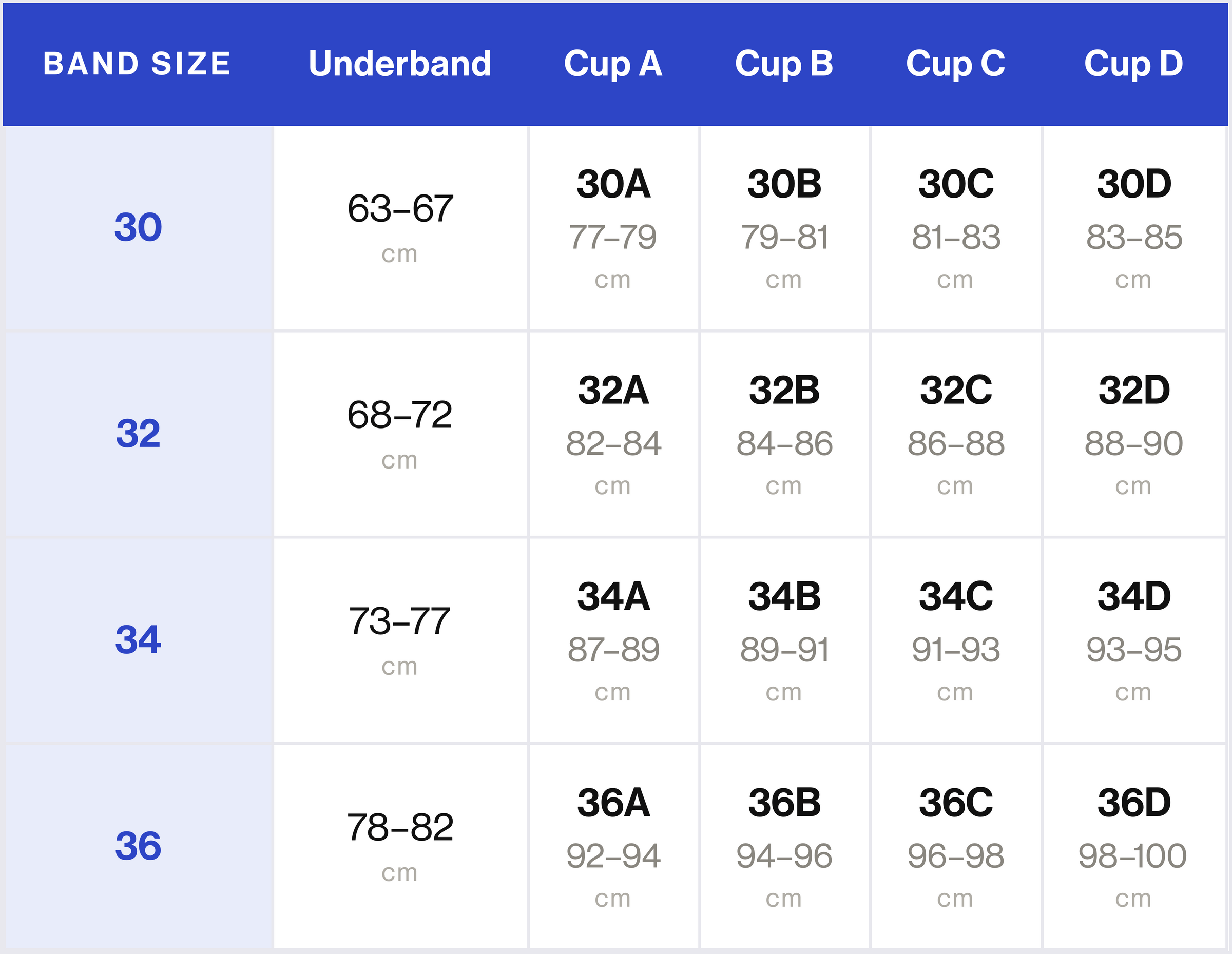Choose the 36B size cell
Viewport: 1232px width, 954px height.
(x=785, y=846)
